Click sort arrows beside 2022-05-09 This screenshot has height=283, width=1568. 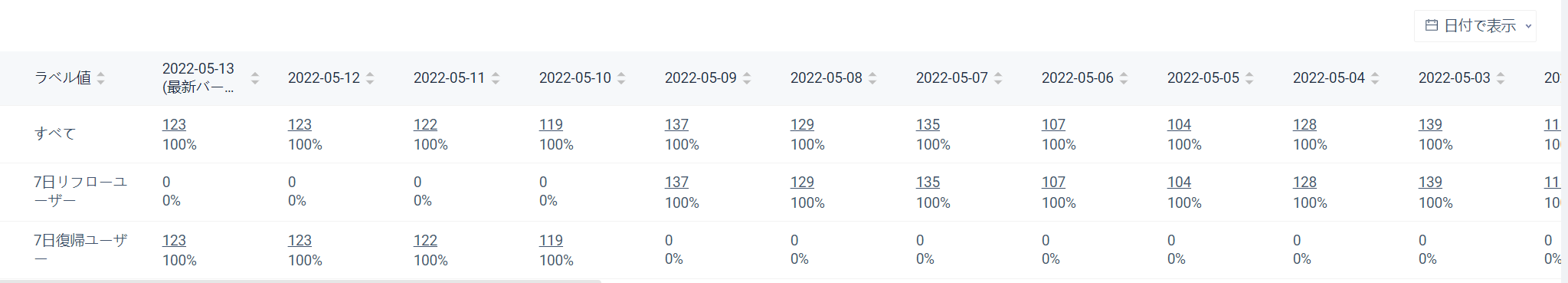(747, 78)
